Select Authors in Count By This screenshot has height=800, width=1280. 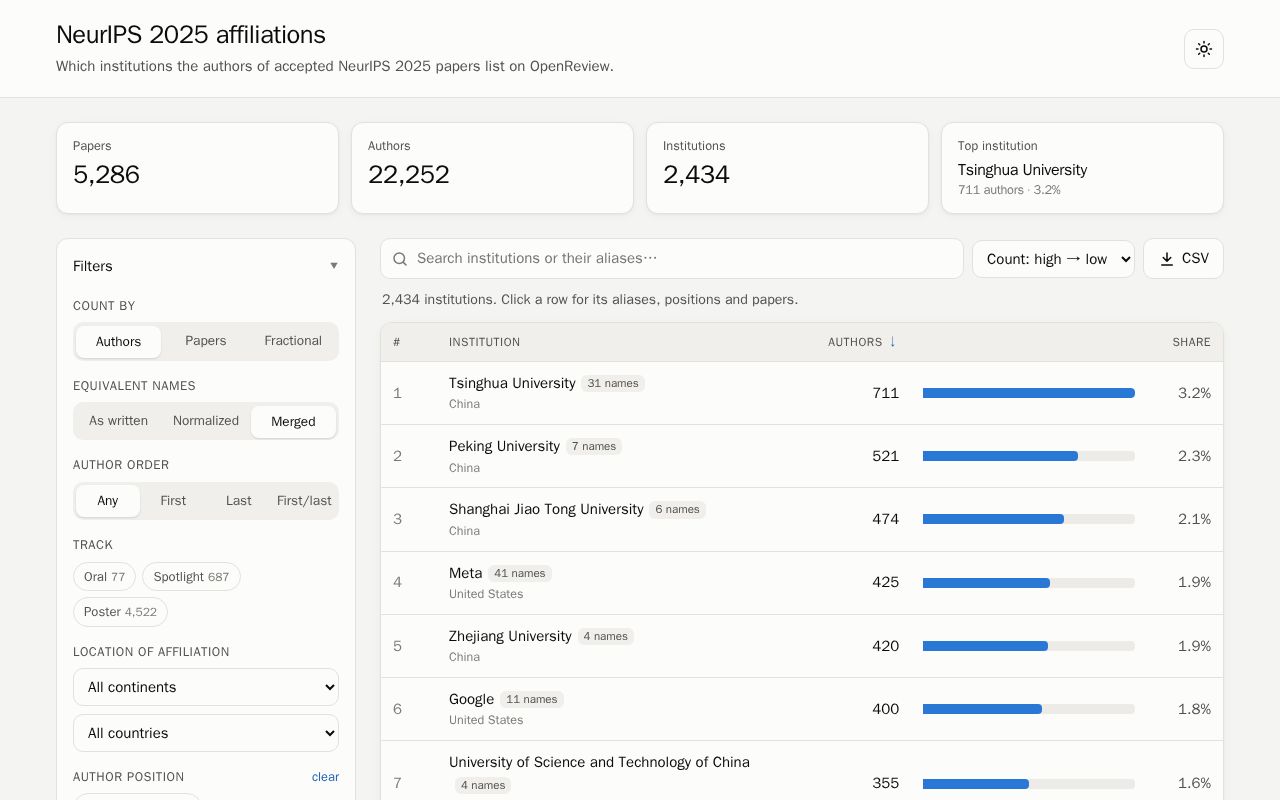[118, 342]
